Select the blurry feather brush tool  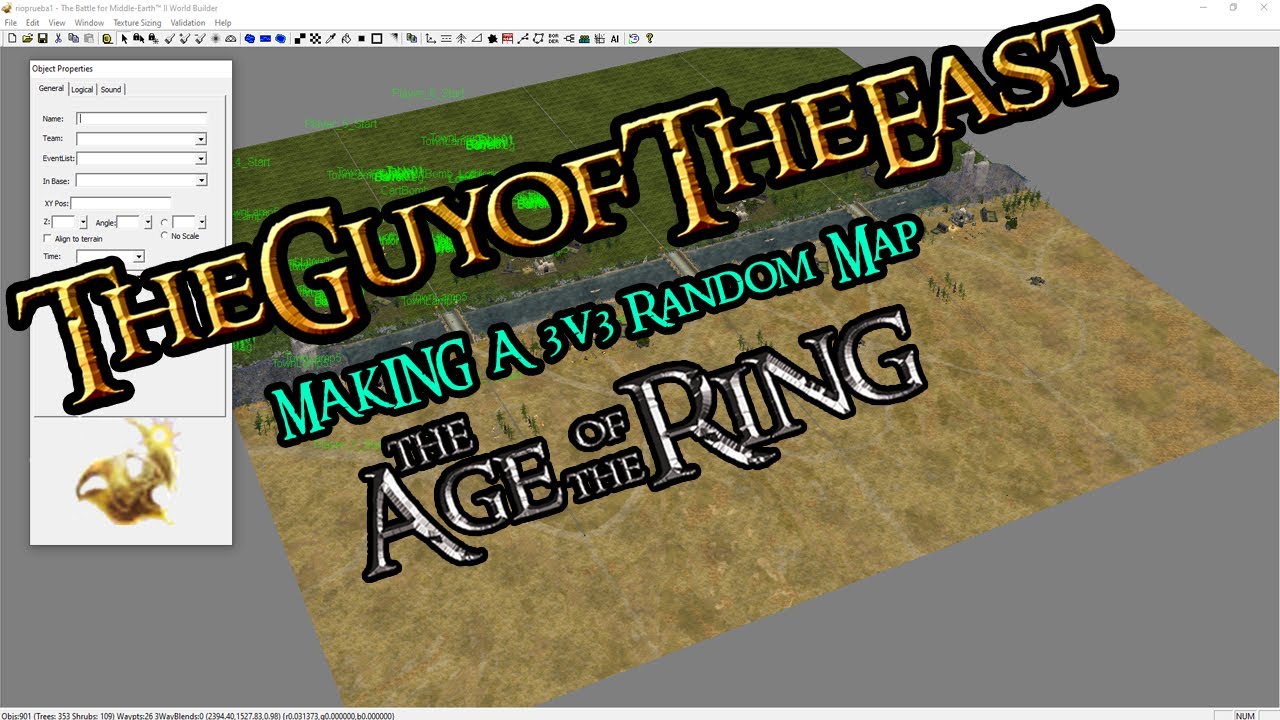tap(215, 39)
